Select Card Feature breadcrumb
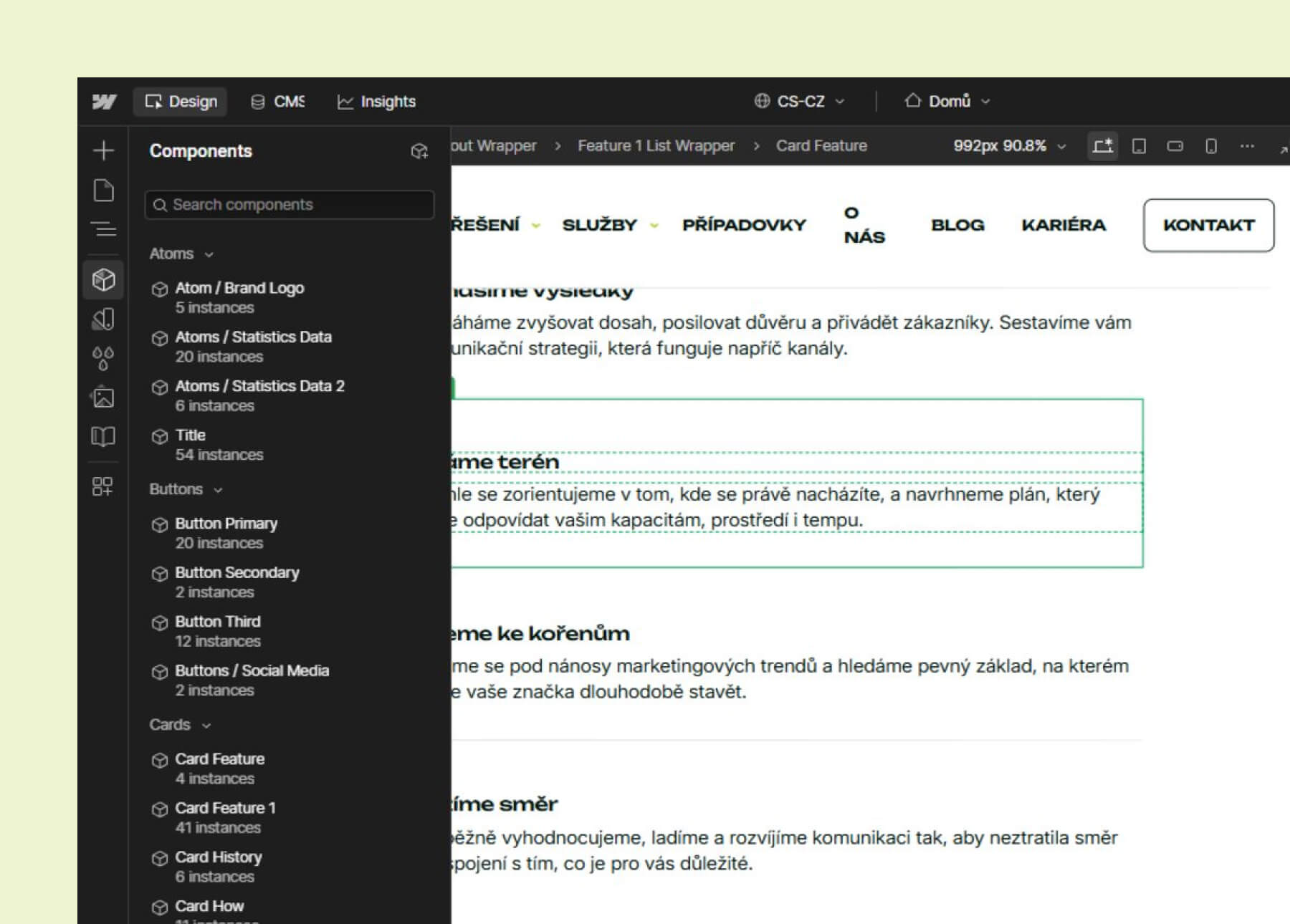 [x=821, y=146]
